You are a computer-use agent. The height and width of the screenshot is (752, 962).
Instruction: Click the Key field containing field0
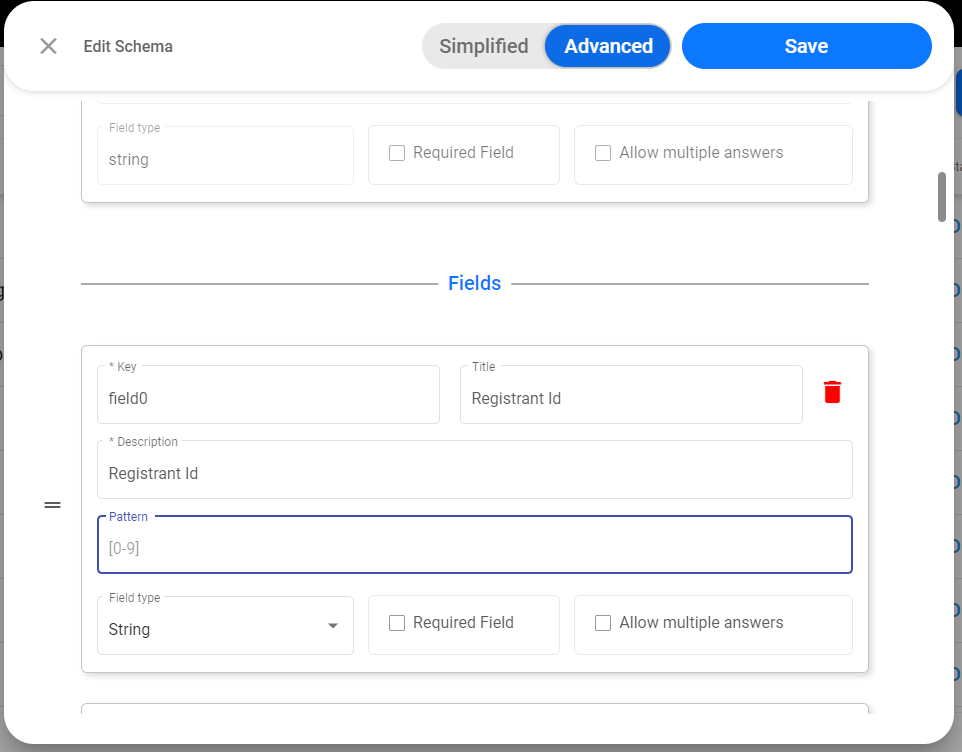pos(268,394)
